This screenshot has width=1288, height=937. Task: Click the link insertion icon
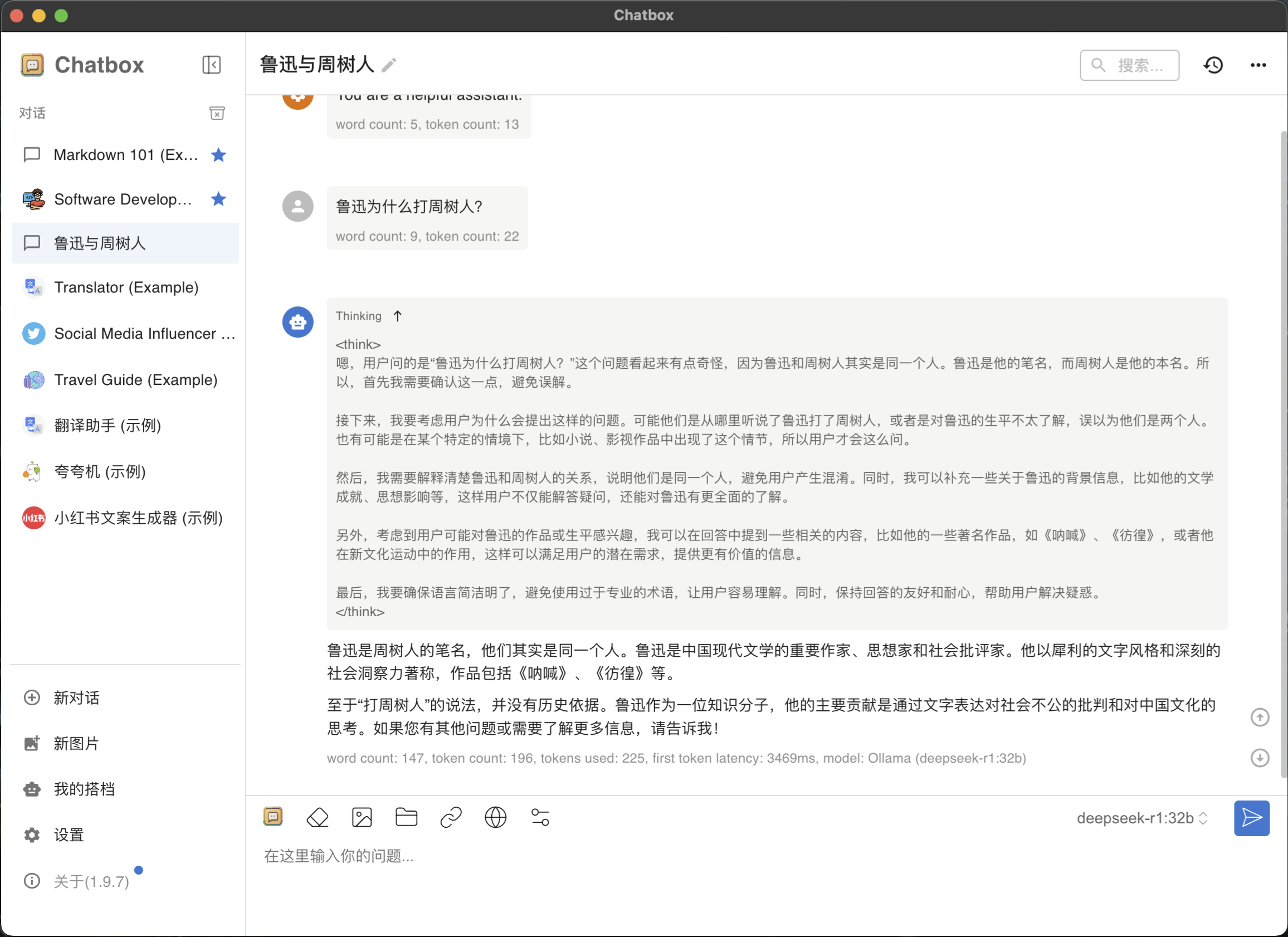click(450, 818)
